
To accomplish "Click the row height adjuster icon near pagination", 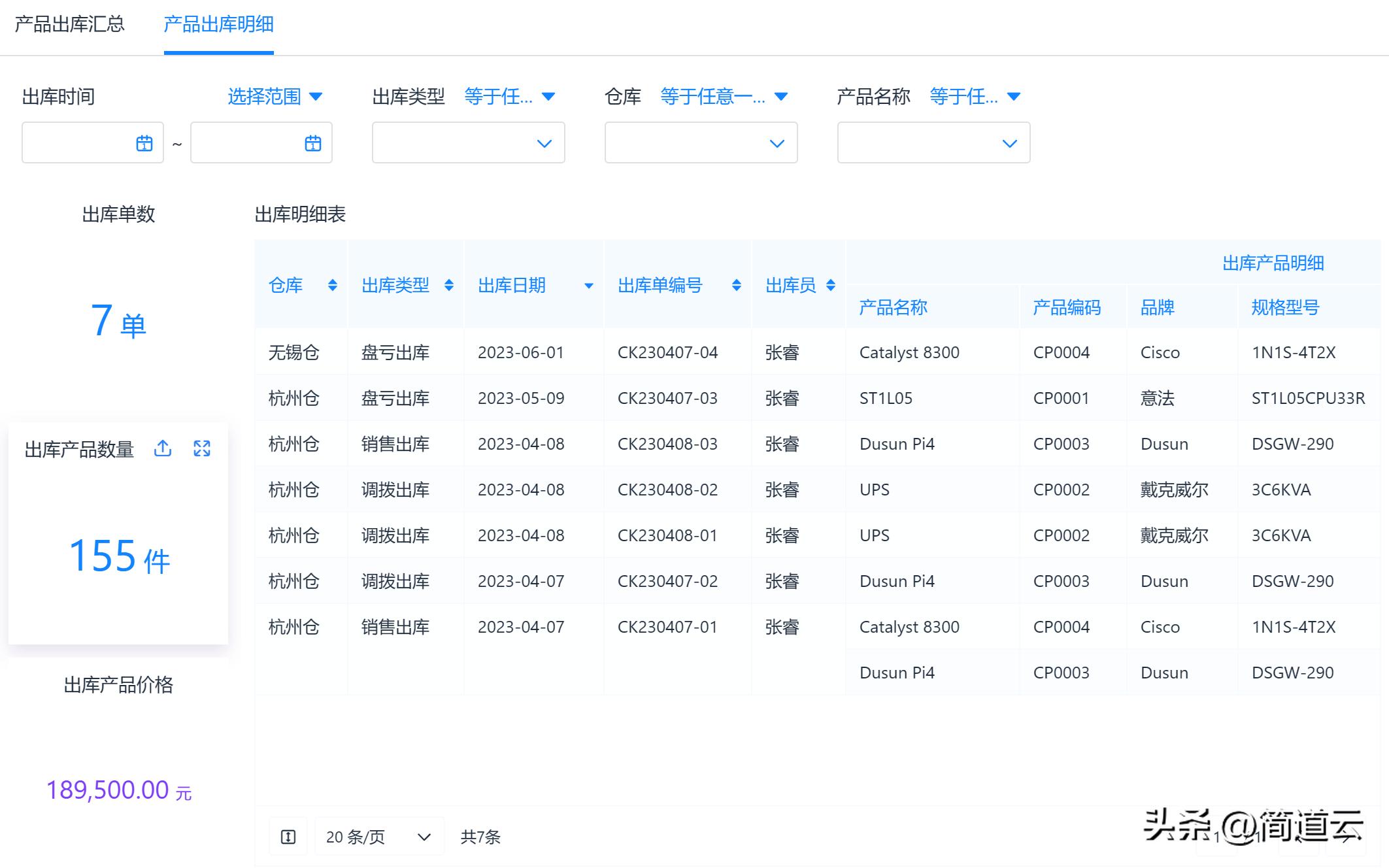I will click(288, 836).
